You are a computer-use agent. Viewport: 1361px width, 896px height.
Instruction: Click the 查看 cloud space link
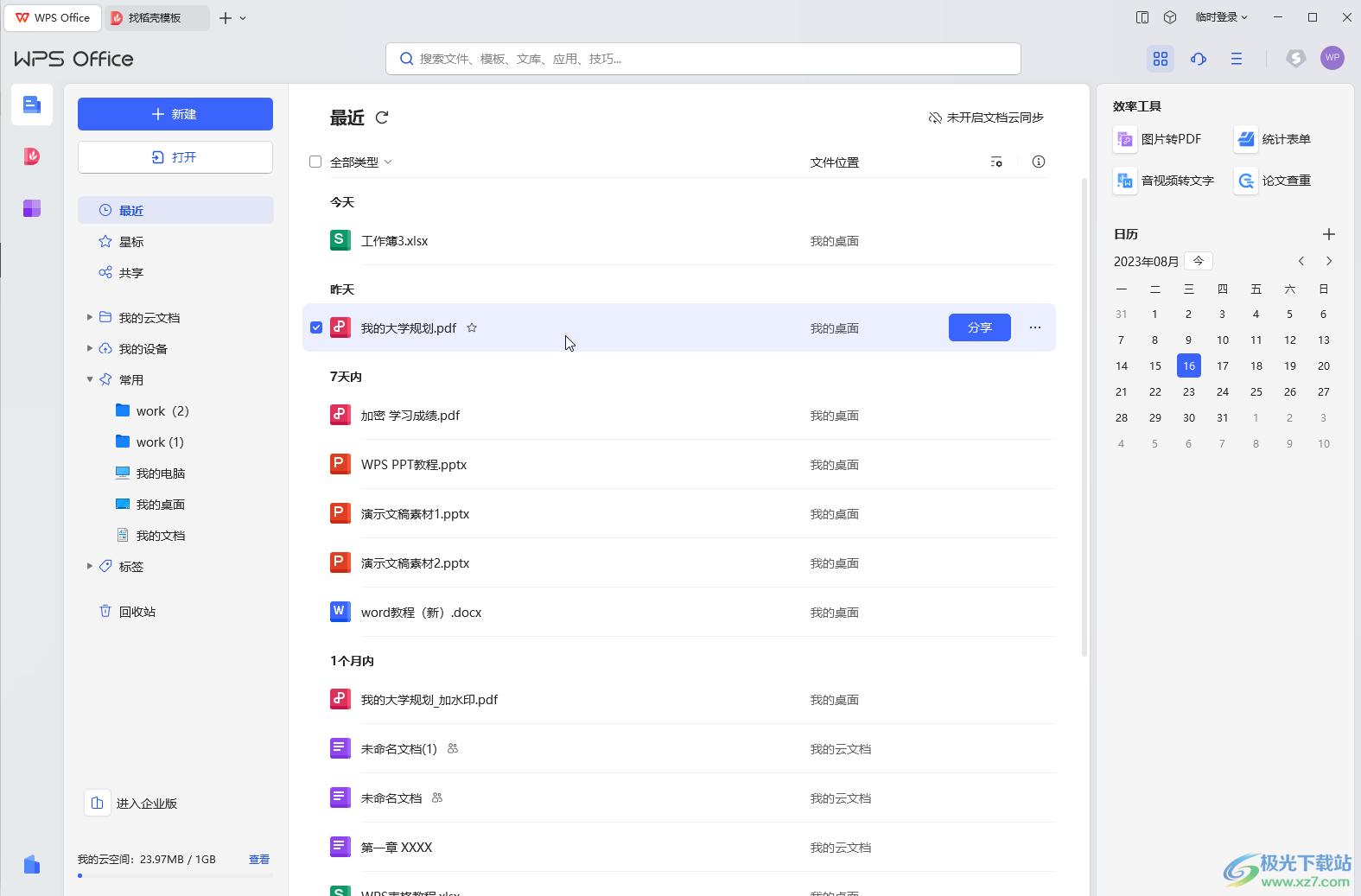point(259,859)
